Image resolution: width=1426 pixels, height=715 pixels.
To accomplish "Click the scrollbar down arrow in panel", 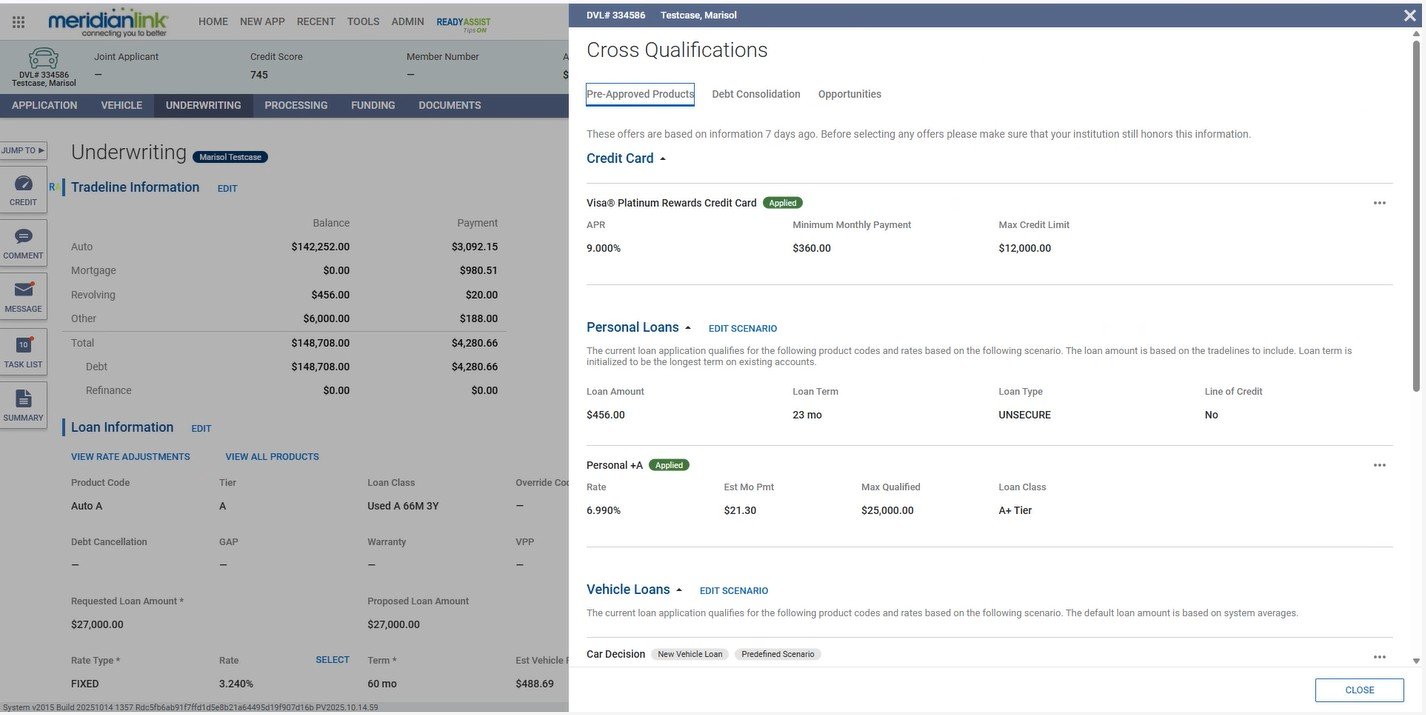I will coord(1416,661).
